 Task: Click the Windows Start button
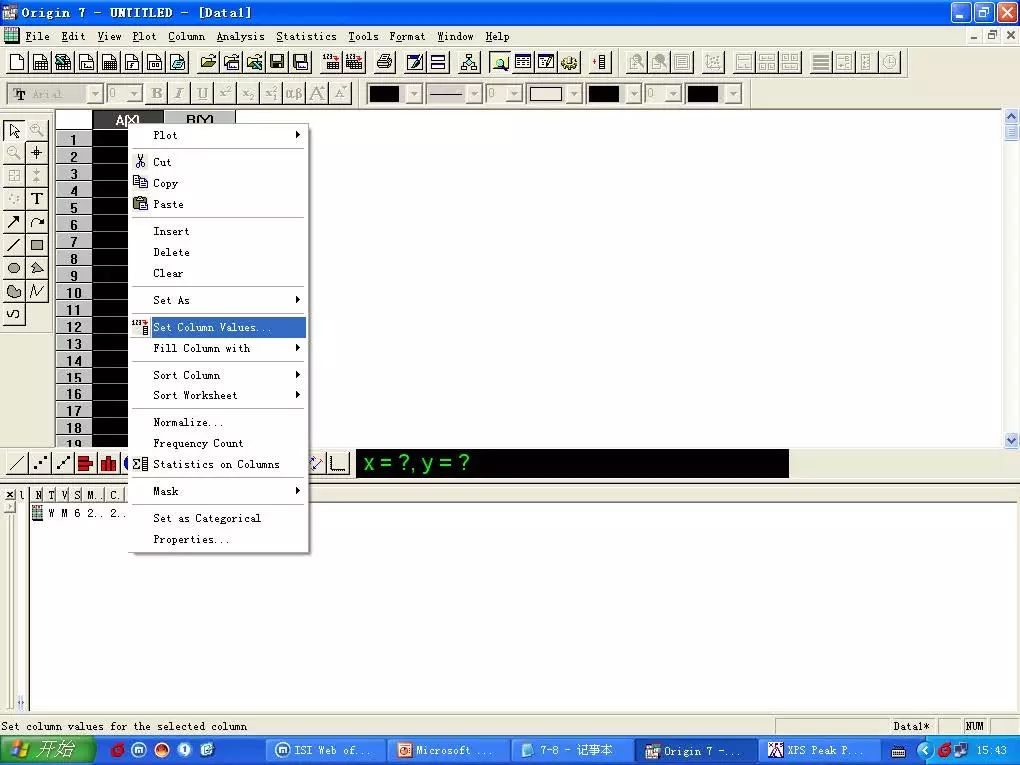click(47, 750)
